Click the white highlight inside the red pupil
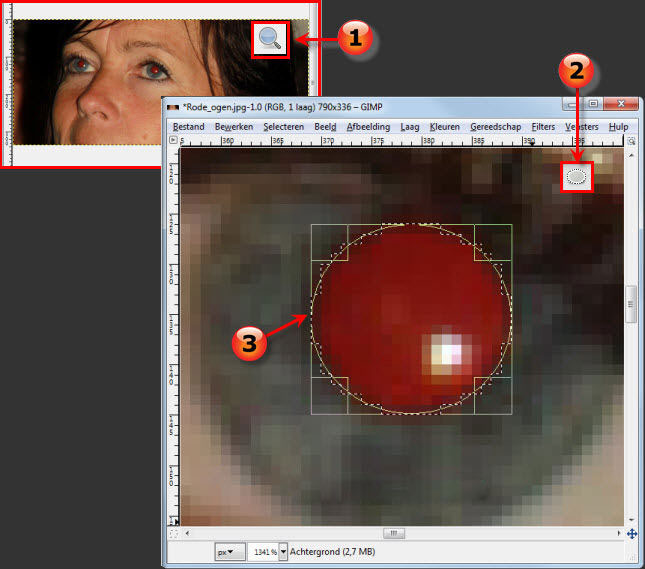 447,351
